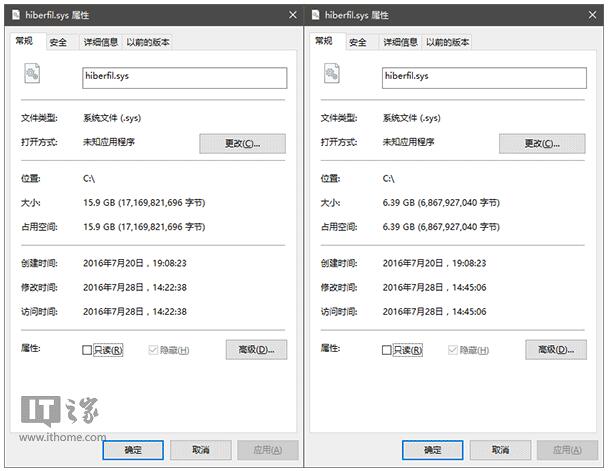Click the file icon in right window title bar
608x471 pixels.
(315, 15)
